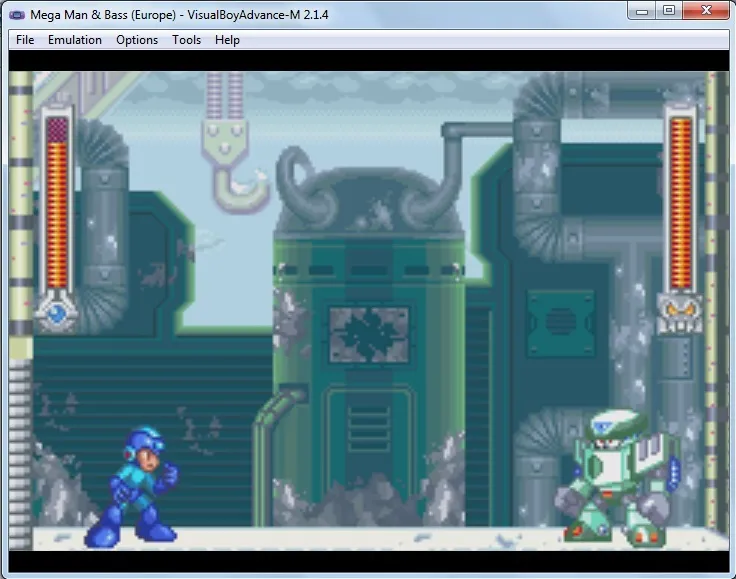Click the cracked panel on the green tank
The height and width of the screenshot is (579, 736).
[x=368, y=335]
